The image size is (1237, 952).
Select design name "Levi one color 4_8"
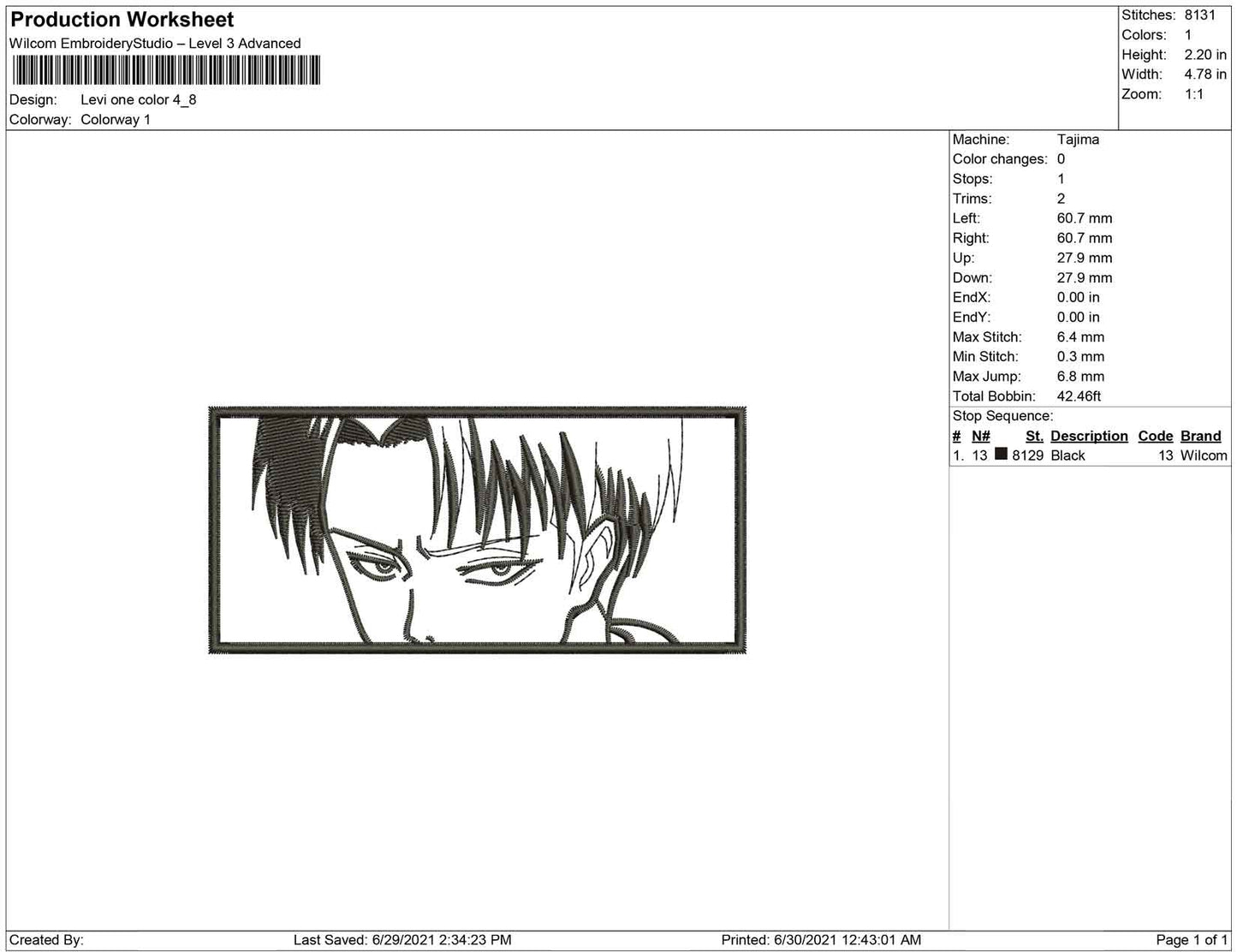tap(139, 99)
